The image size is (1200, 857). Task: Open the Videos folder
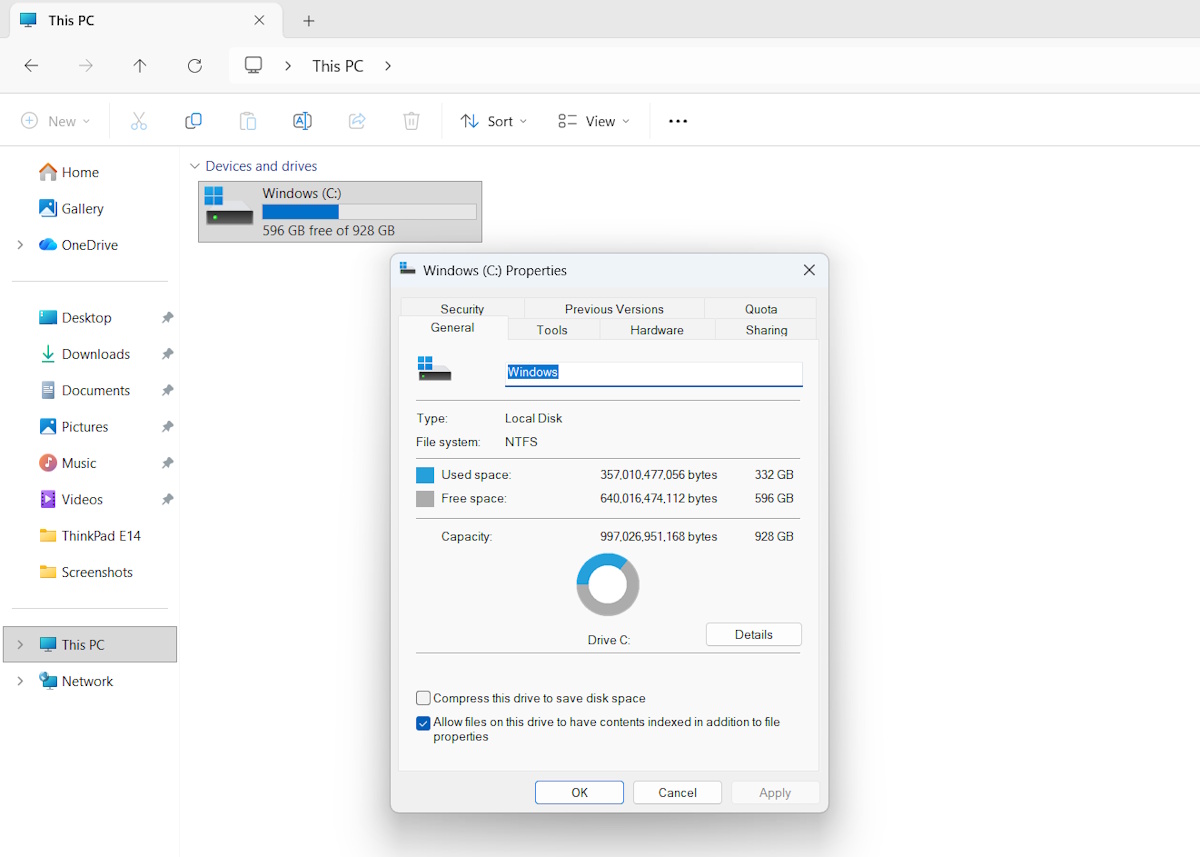(70, 499)
